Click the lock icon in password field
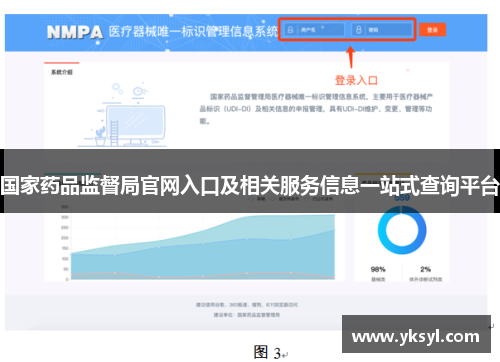 [359, 30]
